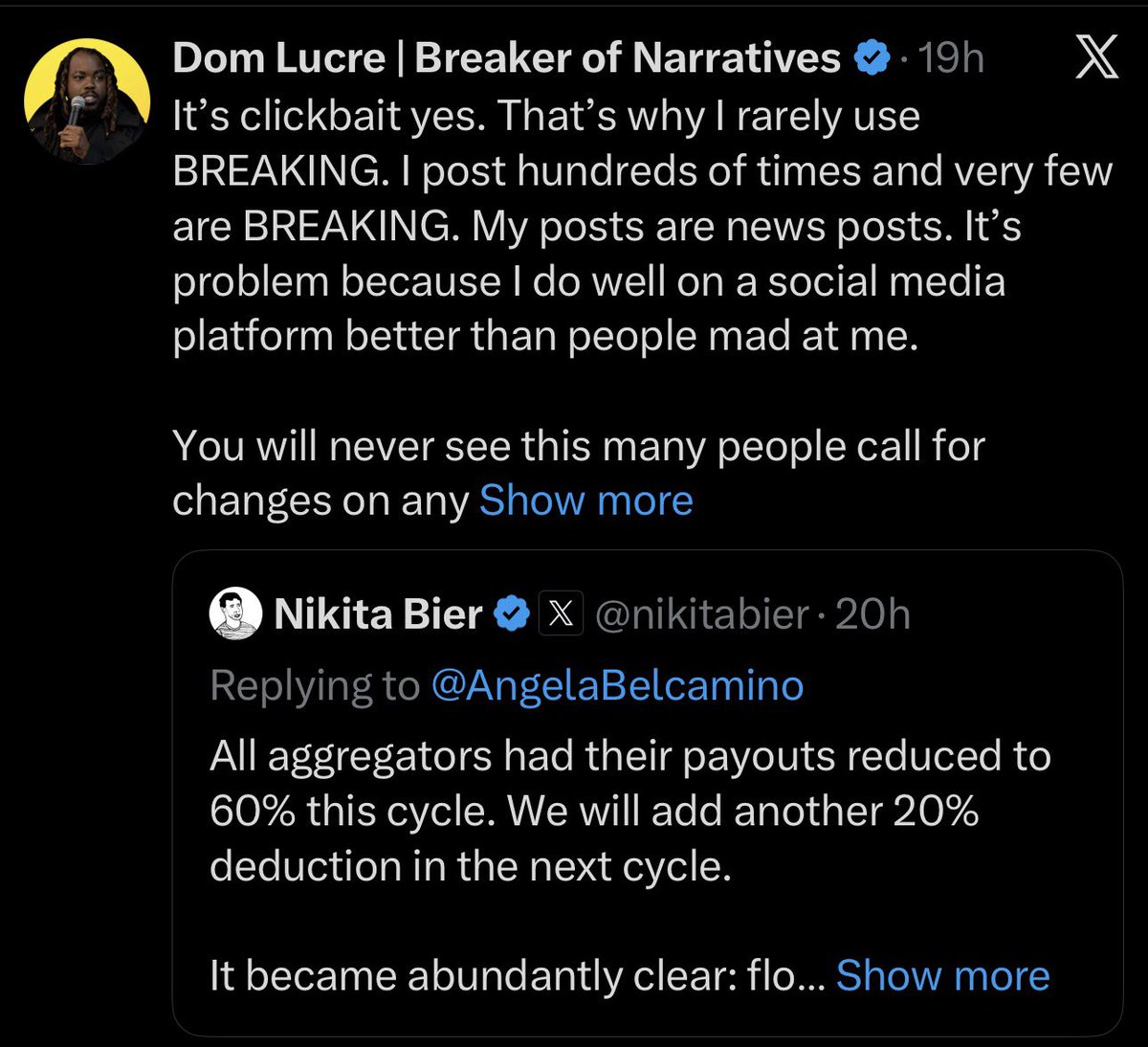Image resolution: width=1148 pixels, height=1047 pixels.
Task: Click Dom Lucre's blue verified badge
Action: click(x=871, y=59)
